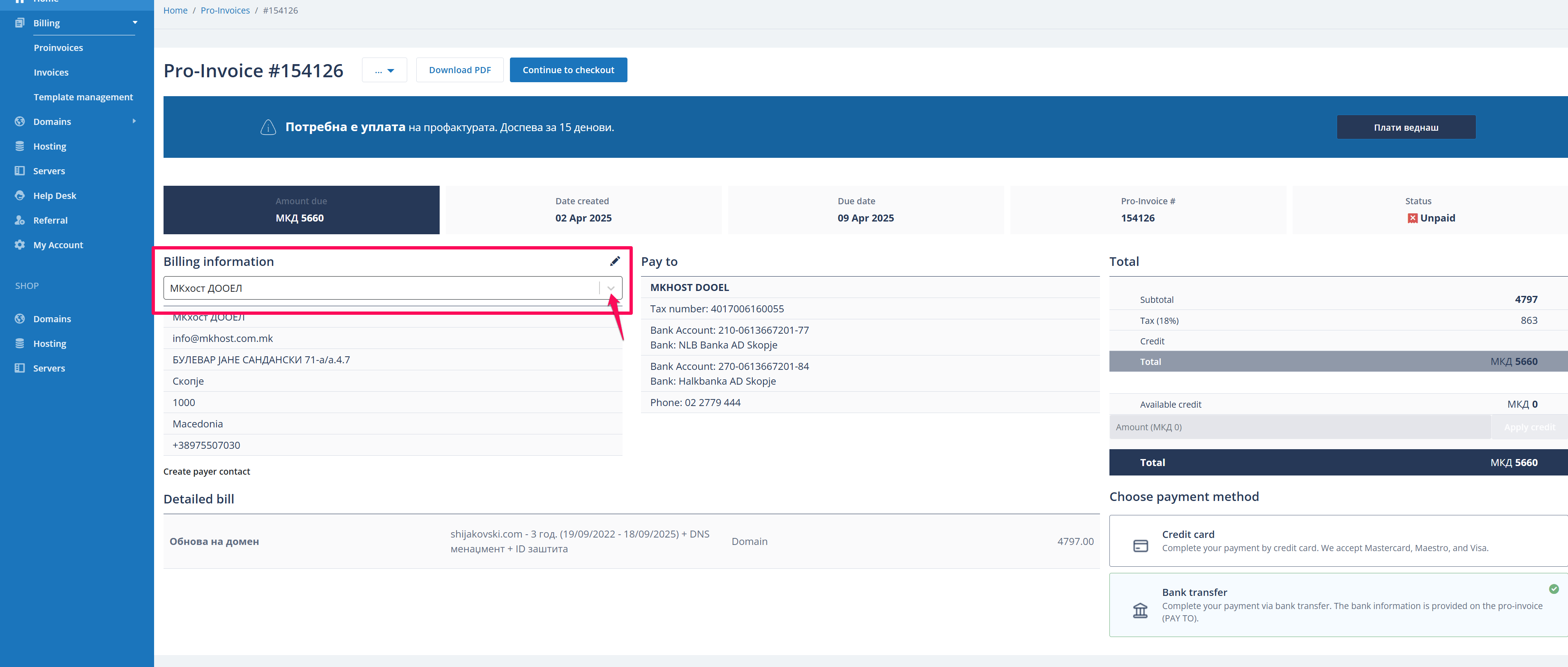The width and height of the screenshot is (1568, 667).
Task: Click the Referral people icon in sidebar
Action: tap(19, 220)
